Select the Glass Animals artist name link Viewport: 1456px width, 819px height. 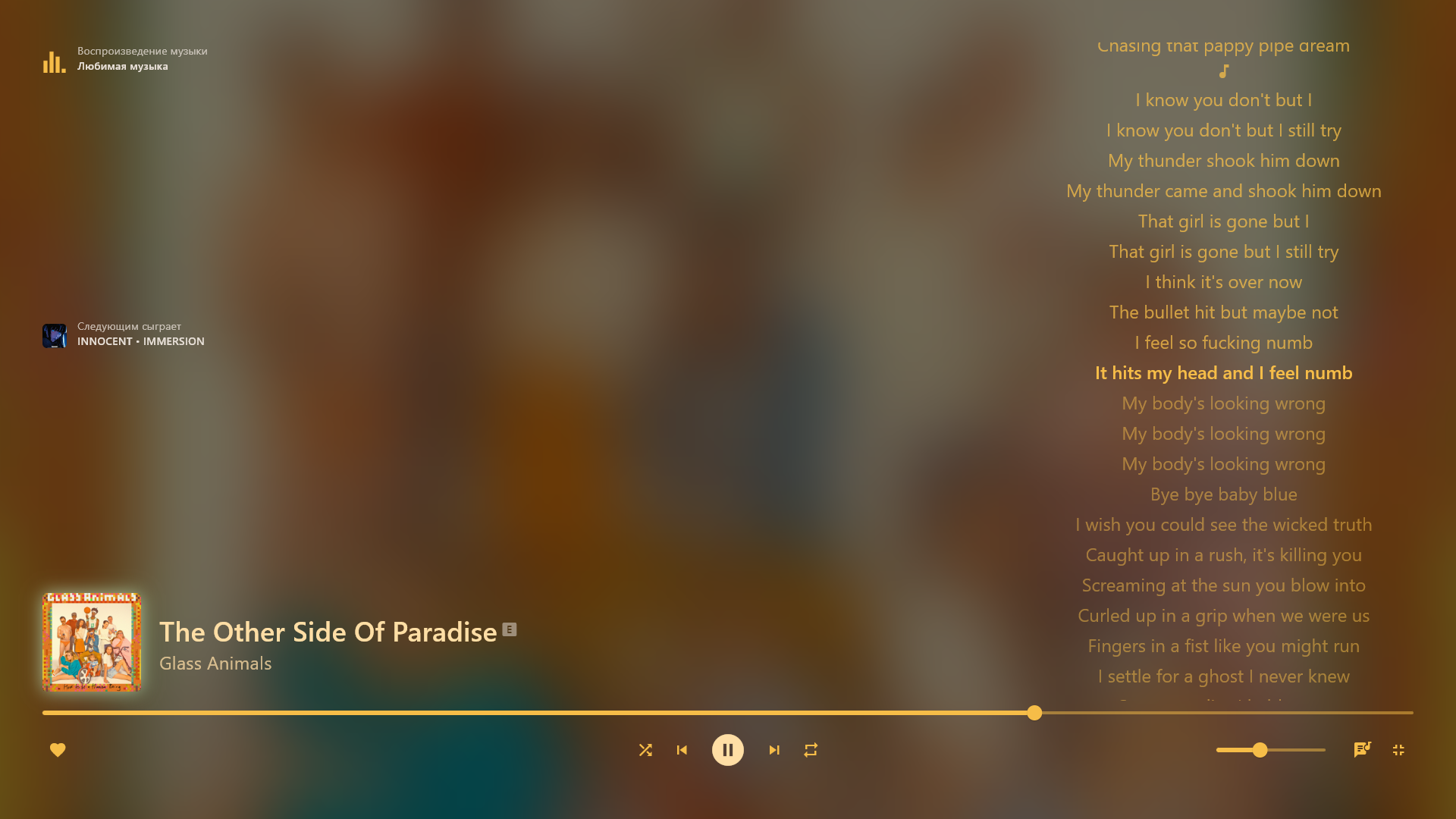click(215, 663)
